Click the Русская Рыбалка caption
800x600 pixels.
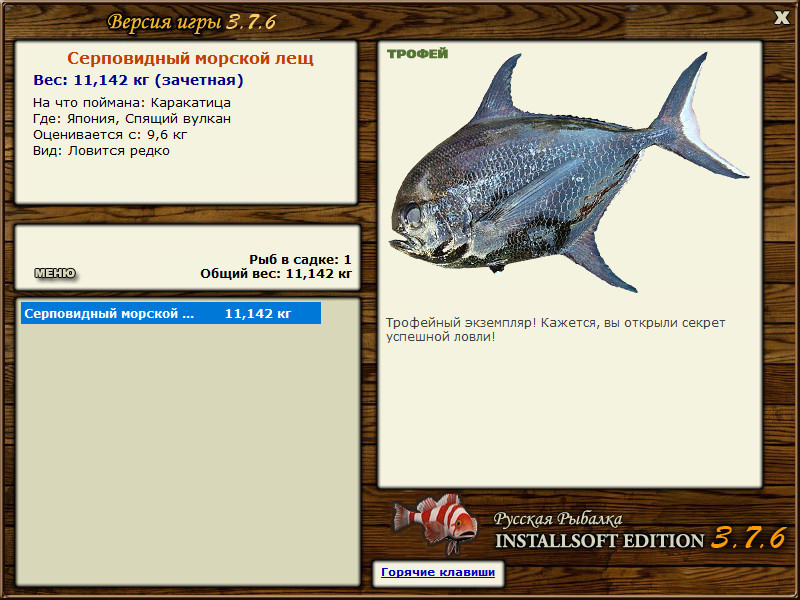pyautogui.click(x=558, y=519)
